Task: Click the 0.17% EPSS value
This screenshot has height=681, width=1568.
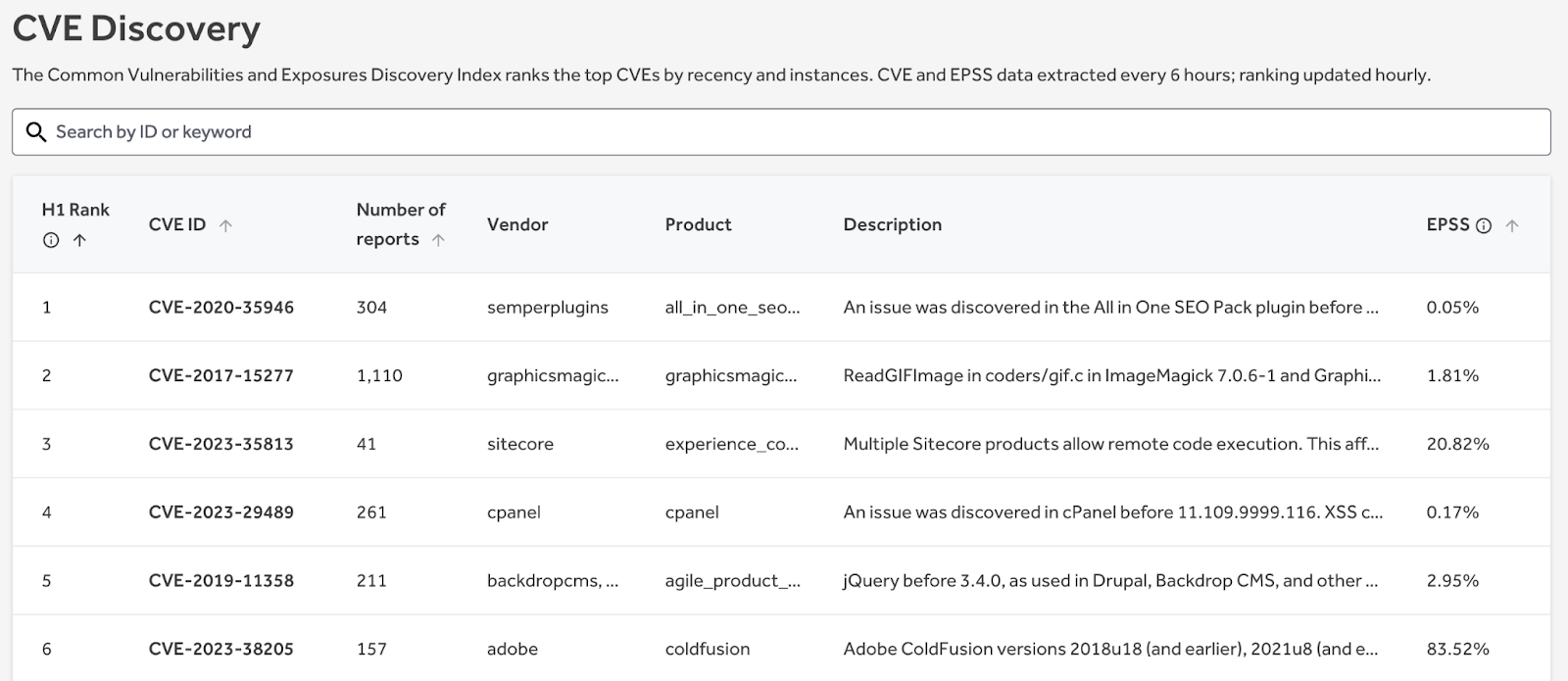Action: 1452,512
